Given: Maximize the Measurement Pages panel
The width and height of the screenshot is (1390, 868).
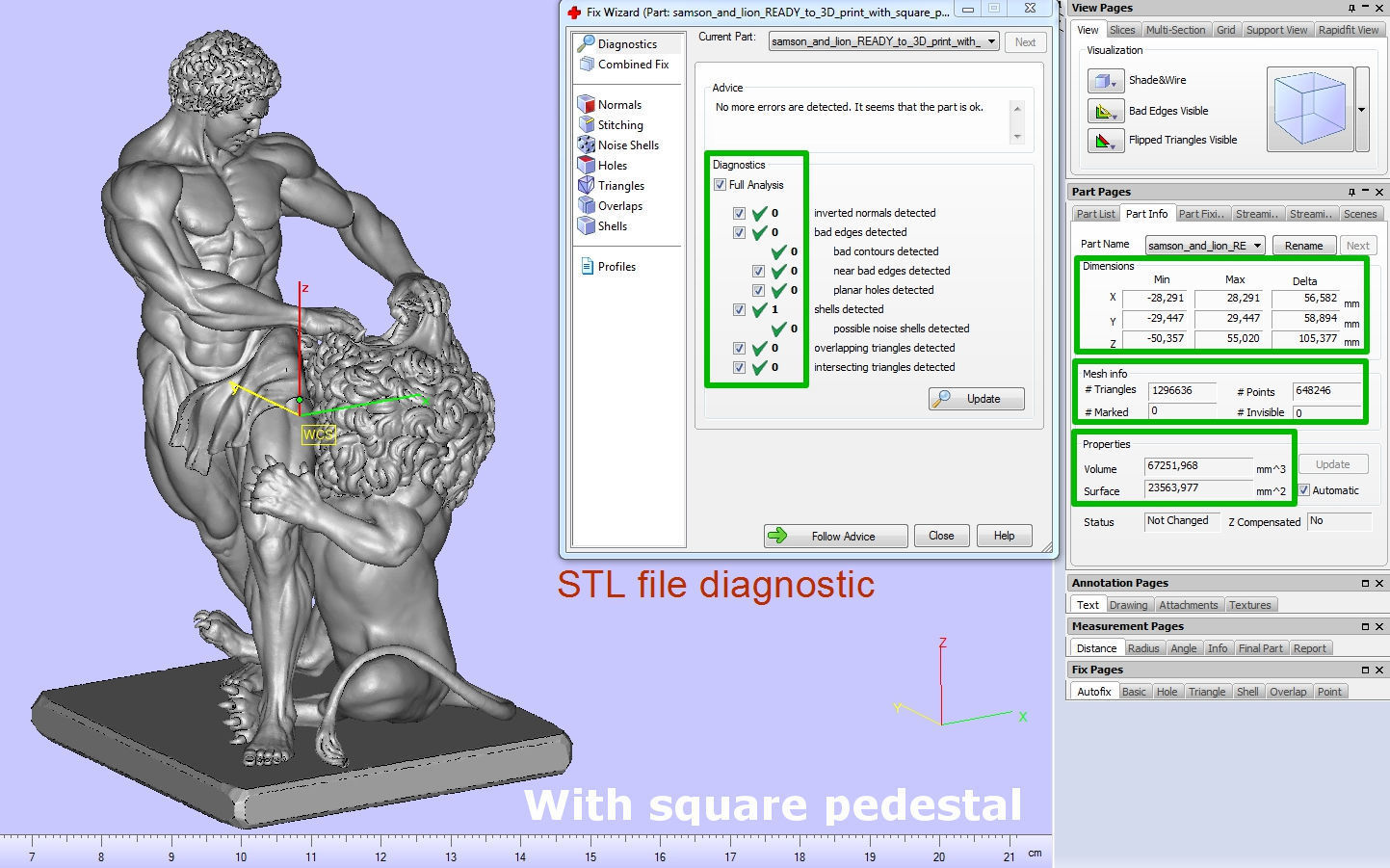Looking at the screenshot, I should [x=1365, y=626].
